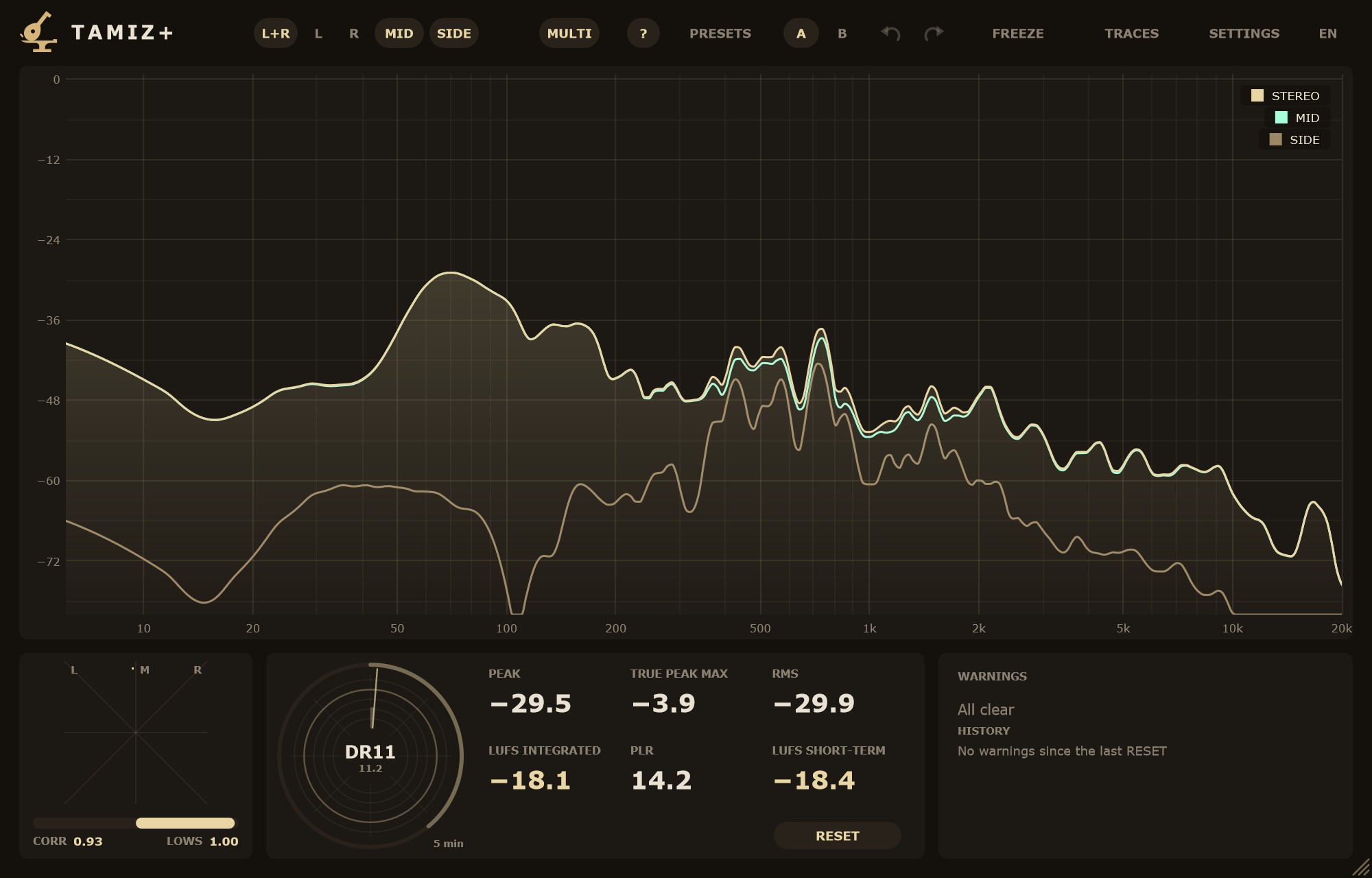Click 'No warnings since the last RESET' text
Screen dimensions: 1372x878
pyautogui.click(x=1062, y=751)
